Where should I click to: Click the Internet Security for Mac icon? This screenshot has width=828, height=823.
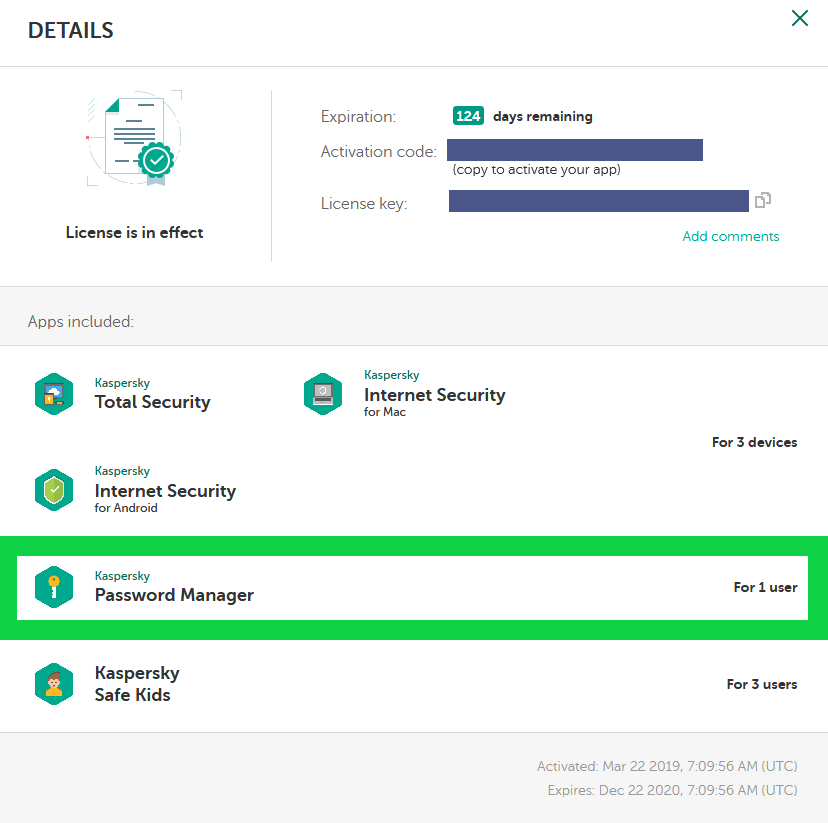323,394
